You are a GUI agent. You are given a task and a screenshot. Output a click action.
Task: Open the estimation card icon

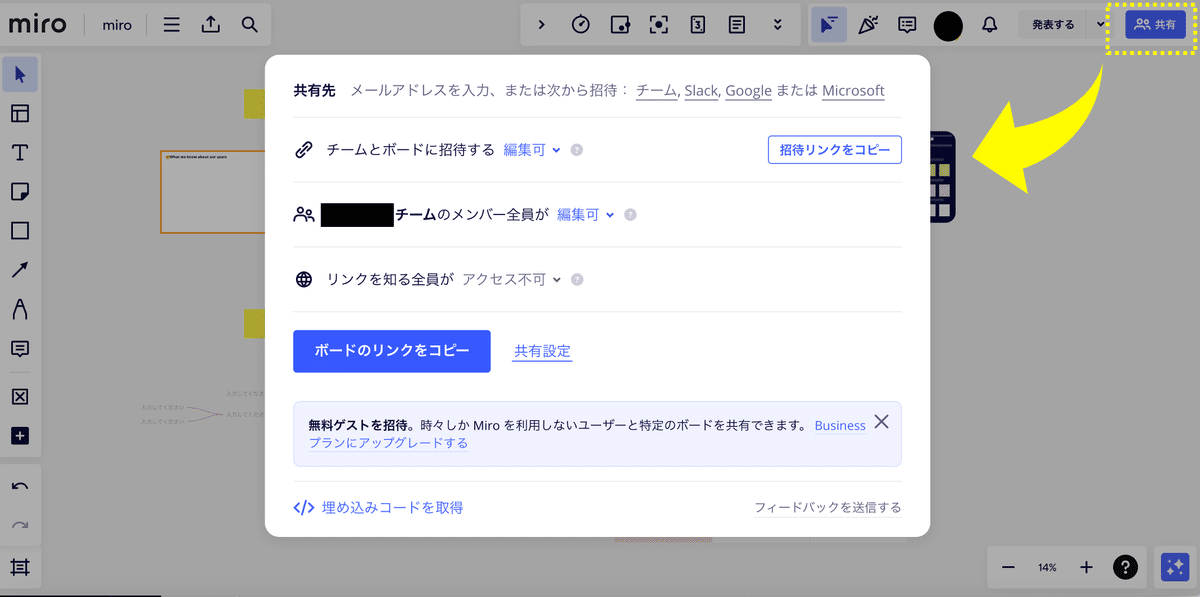[698, 25]
